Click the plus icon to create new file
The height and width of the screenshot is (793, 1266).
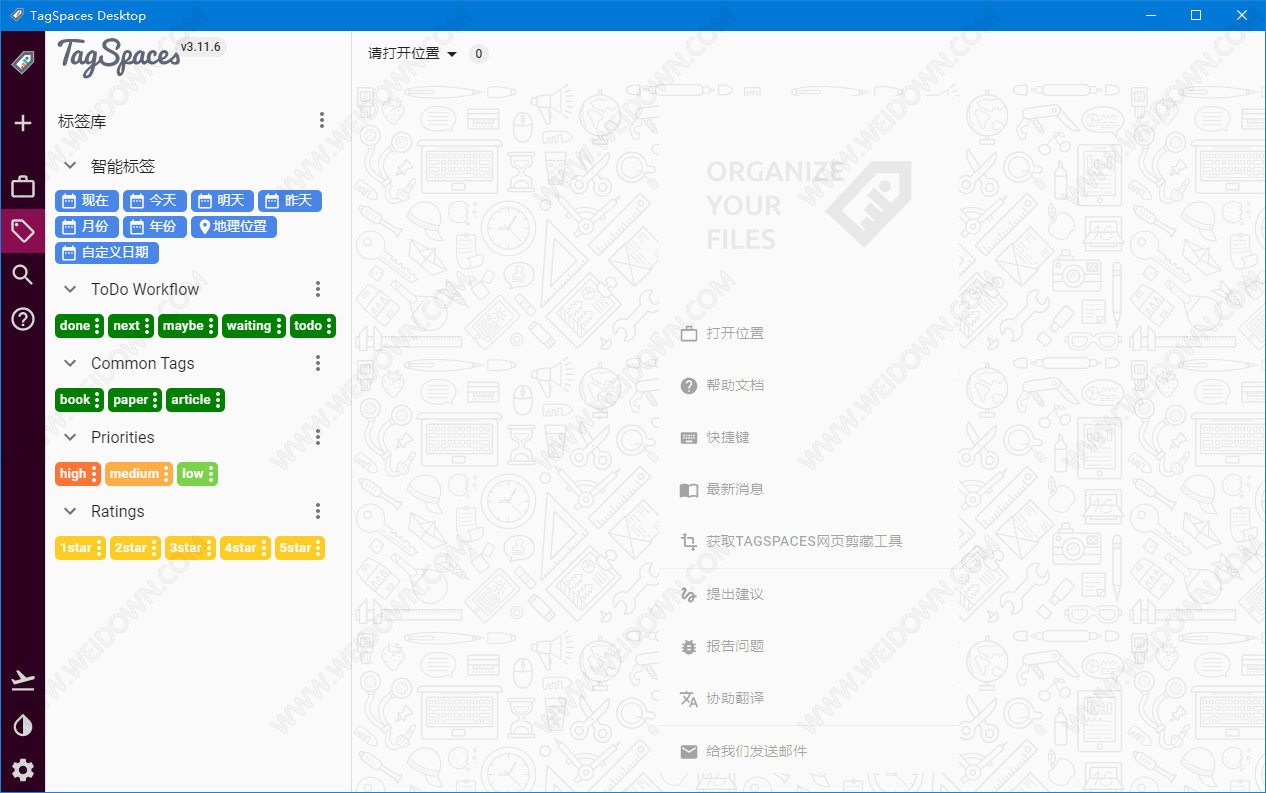[22, 123]
